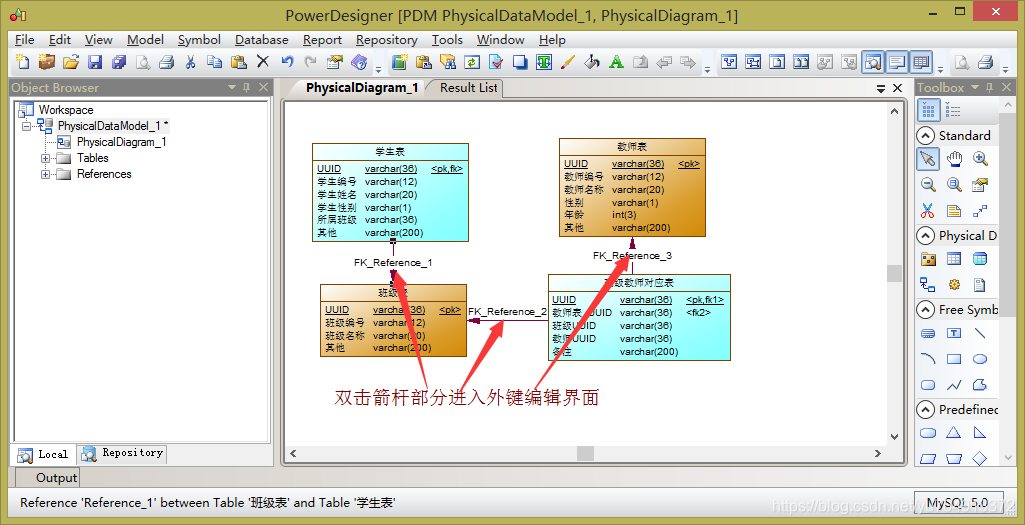
Task: Select the Note tool in Toolbox
Action: (x=954, y=211)
